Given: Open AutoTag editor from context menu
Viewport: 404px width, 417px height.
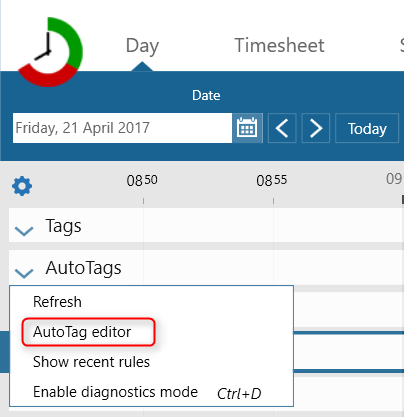Looking at the screenshot, I should [x=82, y=332].
